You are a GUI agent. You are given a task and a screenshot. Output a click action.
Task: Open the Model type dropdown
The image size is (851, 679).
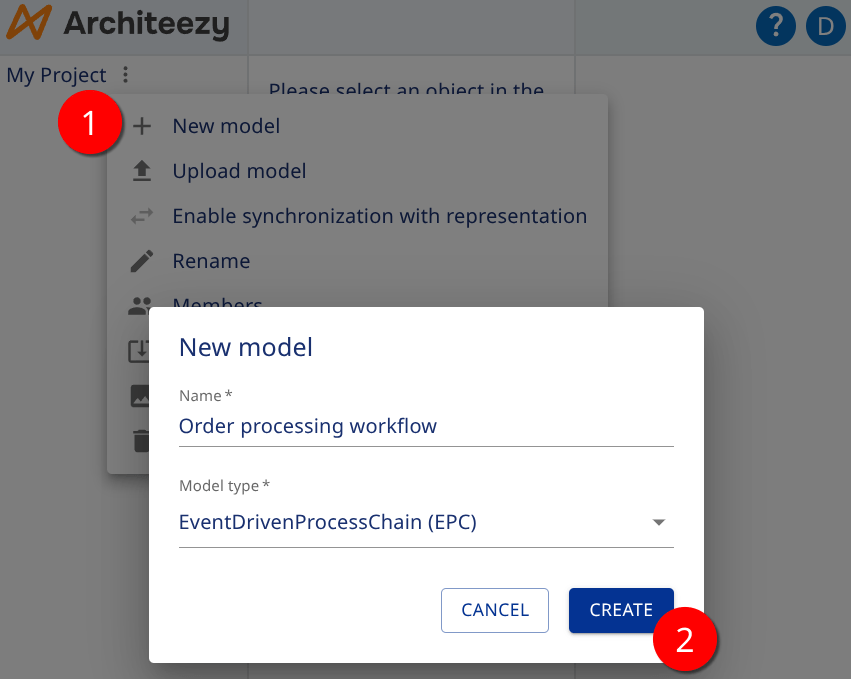(x=658, y=521)
